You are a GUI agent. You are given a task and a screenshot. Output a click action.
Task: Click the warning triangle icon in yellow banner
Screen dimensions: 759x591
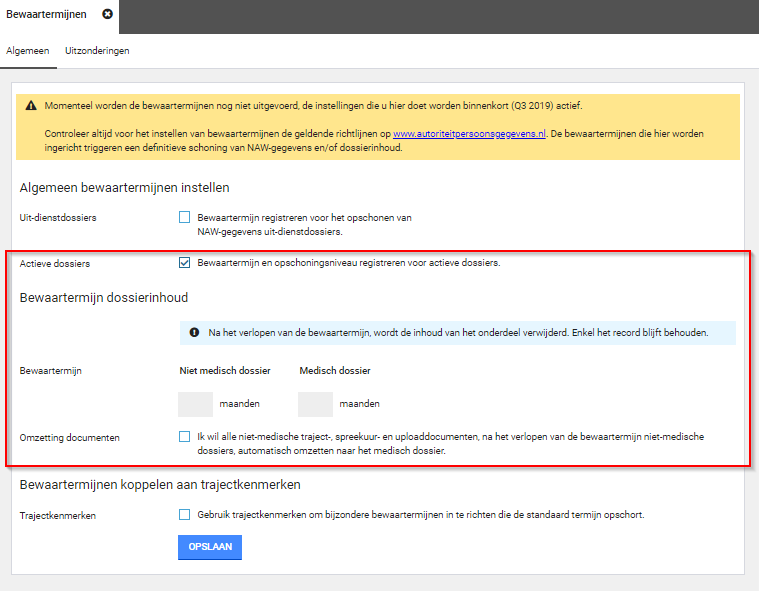31,106
